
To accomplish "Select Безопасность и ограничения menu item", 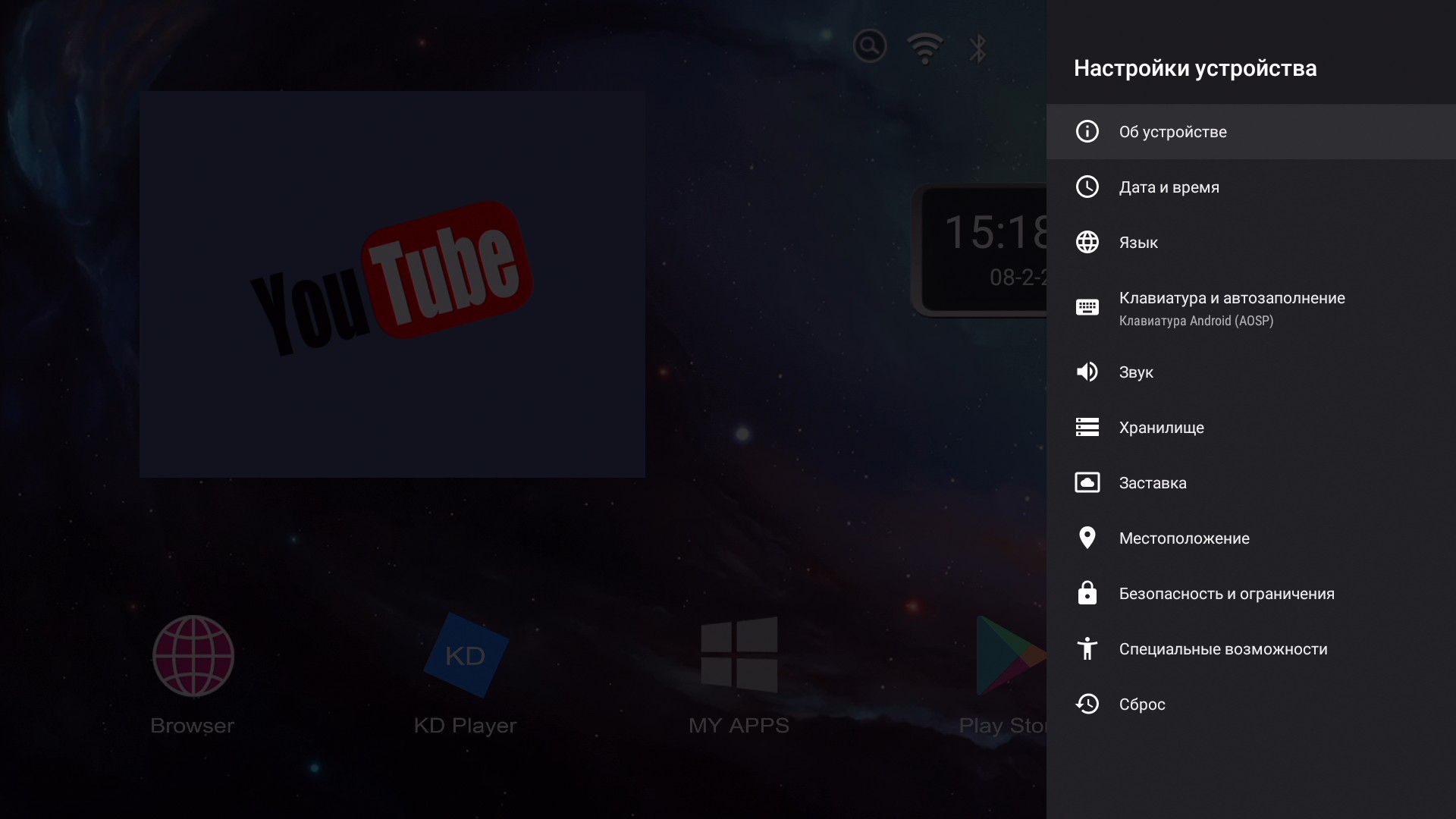I will click(1226, 594).
